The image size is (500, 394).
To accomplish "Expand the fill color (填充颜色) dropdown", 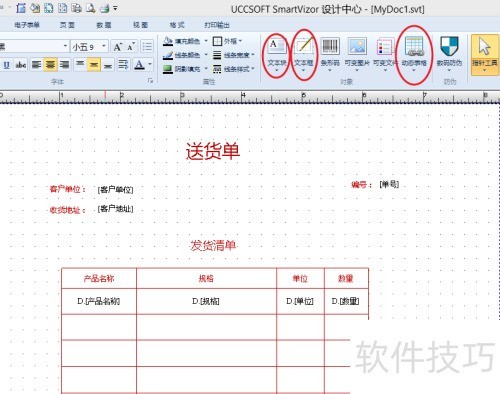I will point(206,41).
